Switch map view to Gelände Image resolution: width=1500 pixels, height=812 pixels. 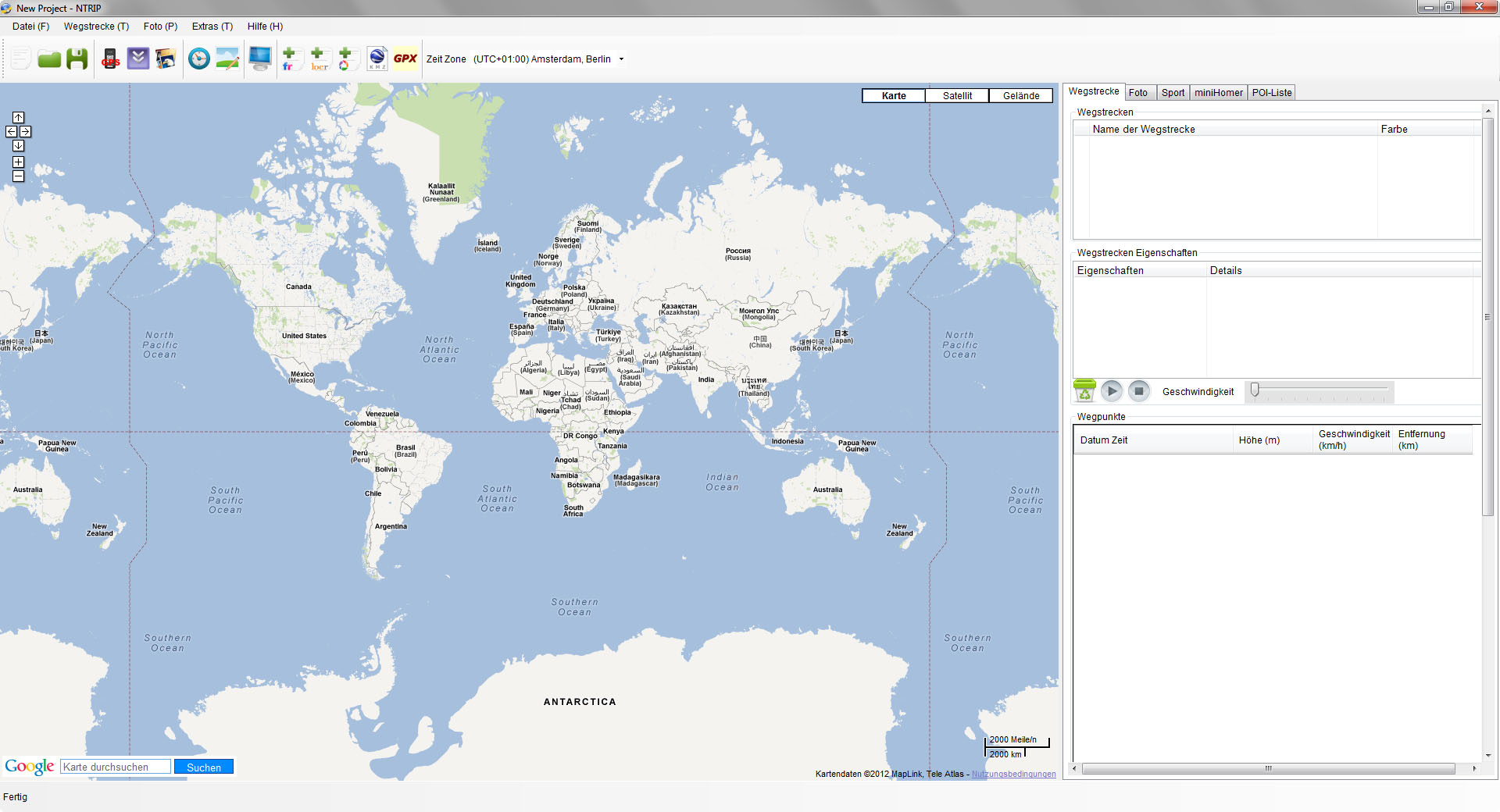point(1021,96)
